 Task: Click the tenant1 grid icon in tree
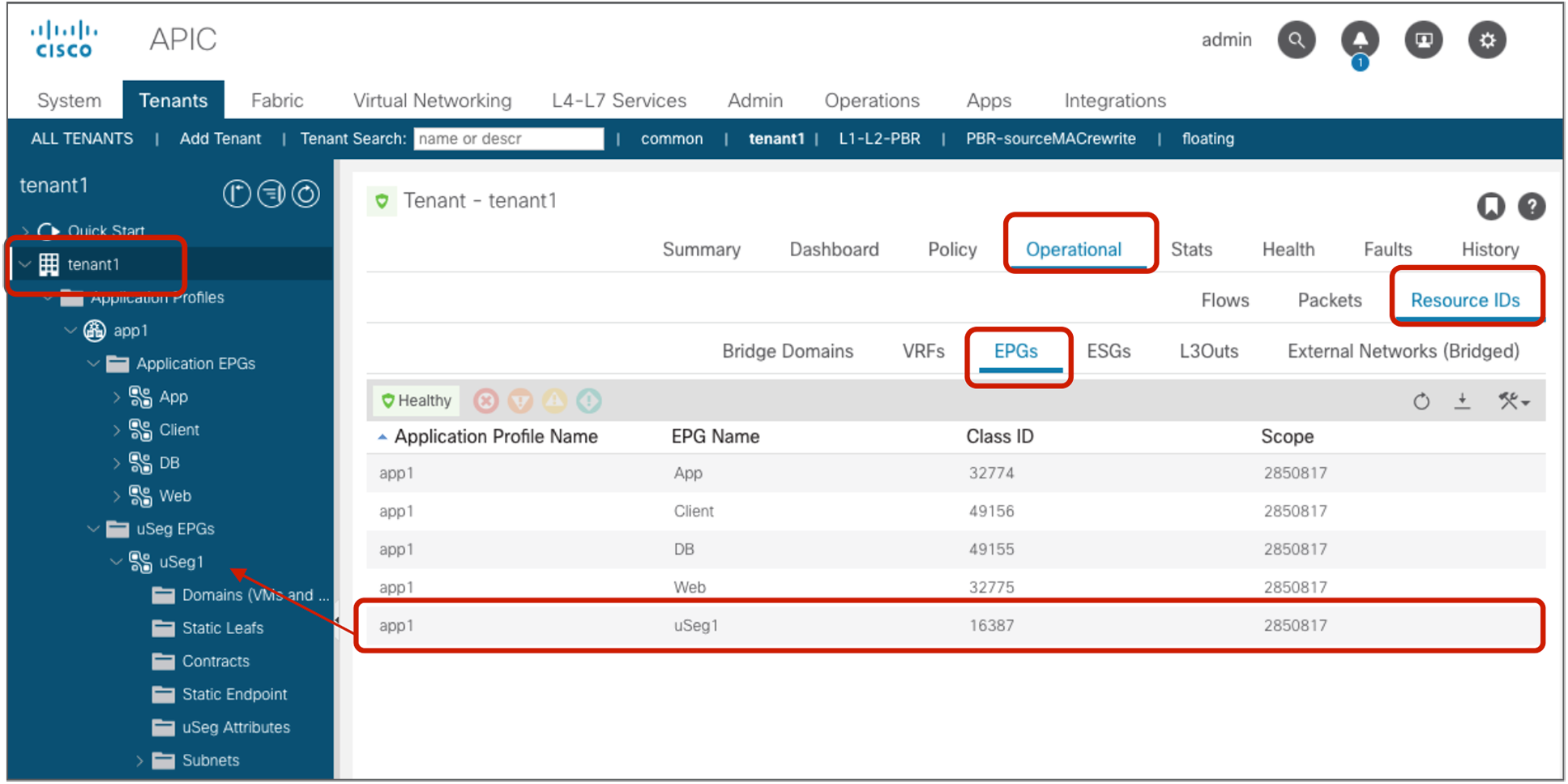49,264
